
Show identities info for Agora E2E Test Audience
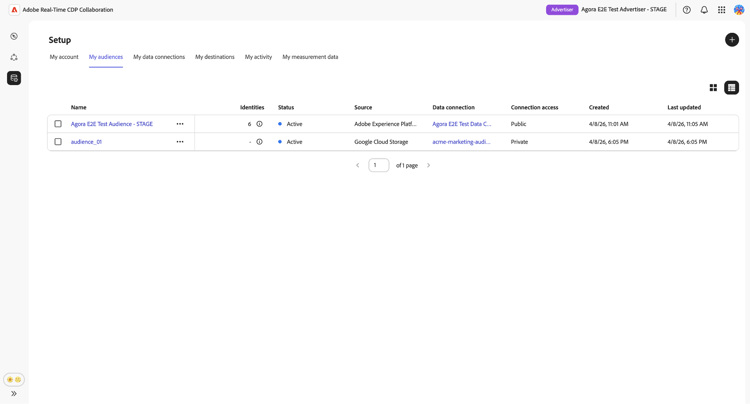click(x=259, y=124)
